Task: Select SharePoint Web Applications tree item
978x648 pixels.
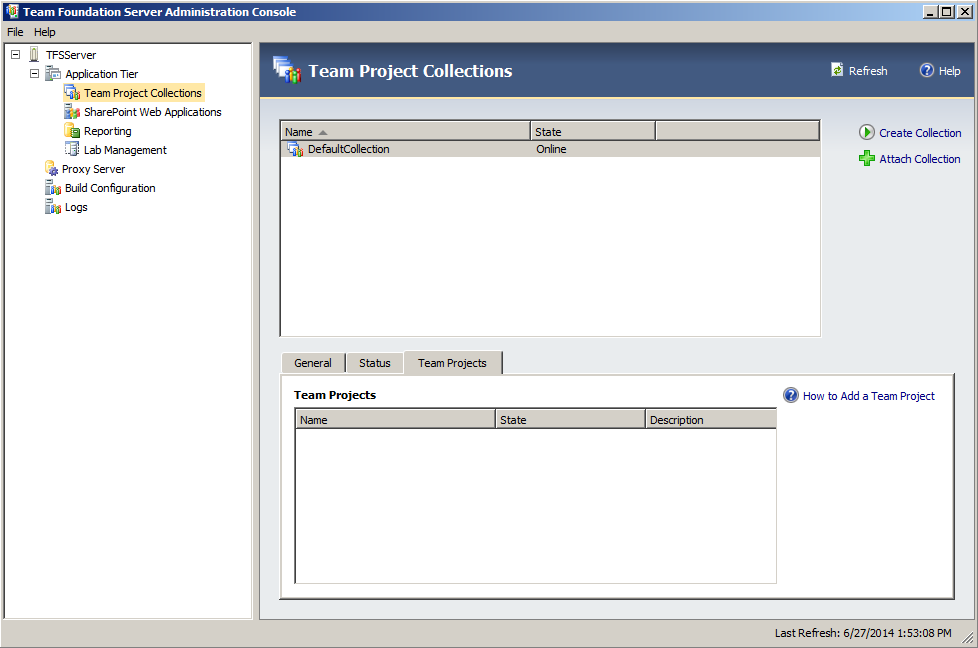Action: click(x=153, y=112)
